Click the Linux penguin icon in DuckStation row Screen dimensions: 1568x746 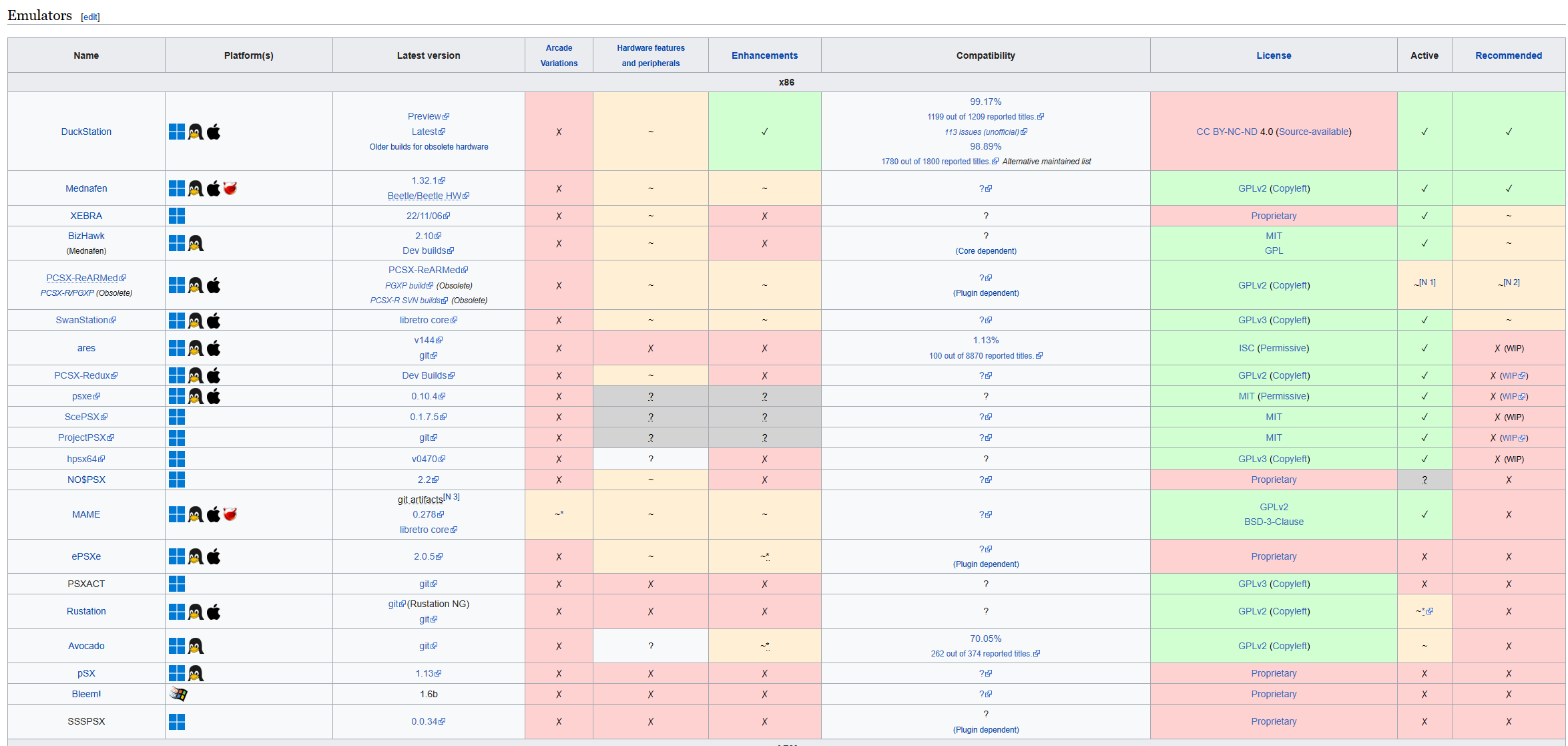click(196, 132)
